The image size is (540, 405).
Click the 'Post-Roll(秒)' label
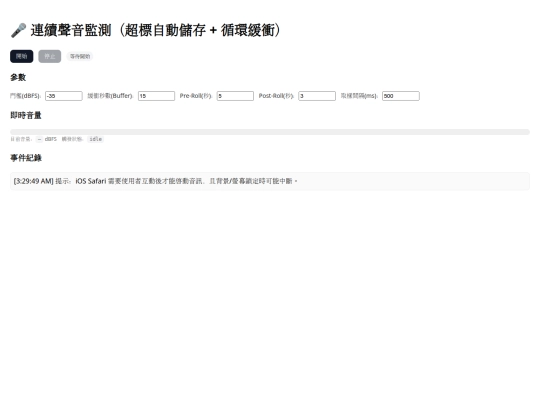pos(276,96)
